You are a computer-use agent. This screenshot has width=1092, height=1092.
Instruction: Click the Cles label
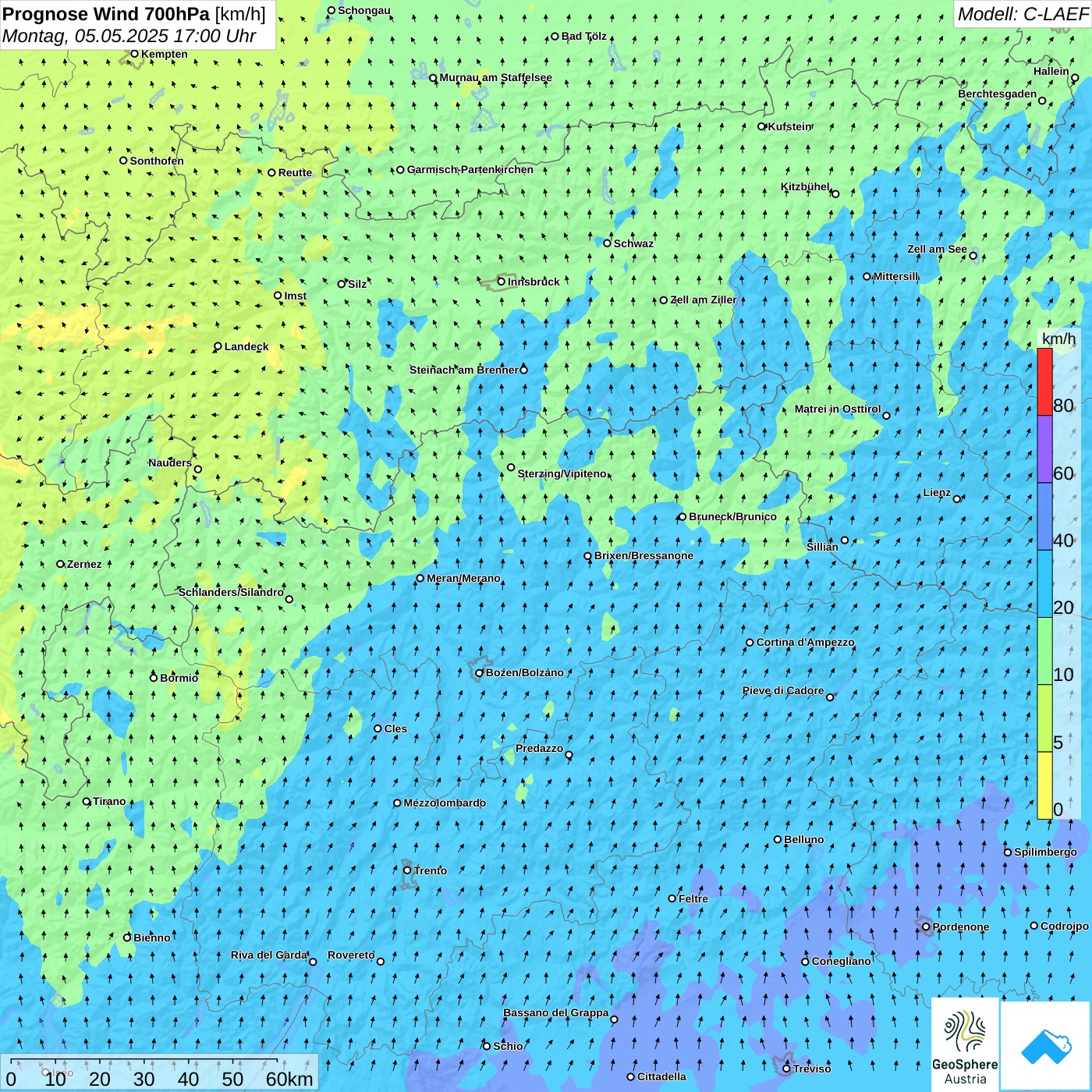pyautogui.click(x=395, y=729)
